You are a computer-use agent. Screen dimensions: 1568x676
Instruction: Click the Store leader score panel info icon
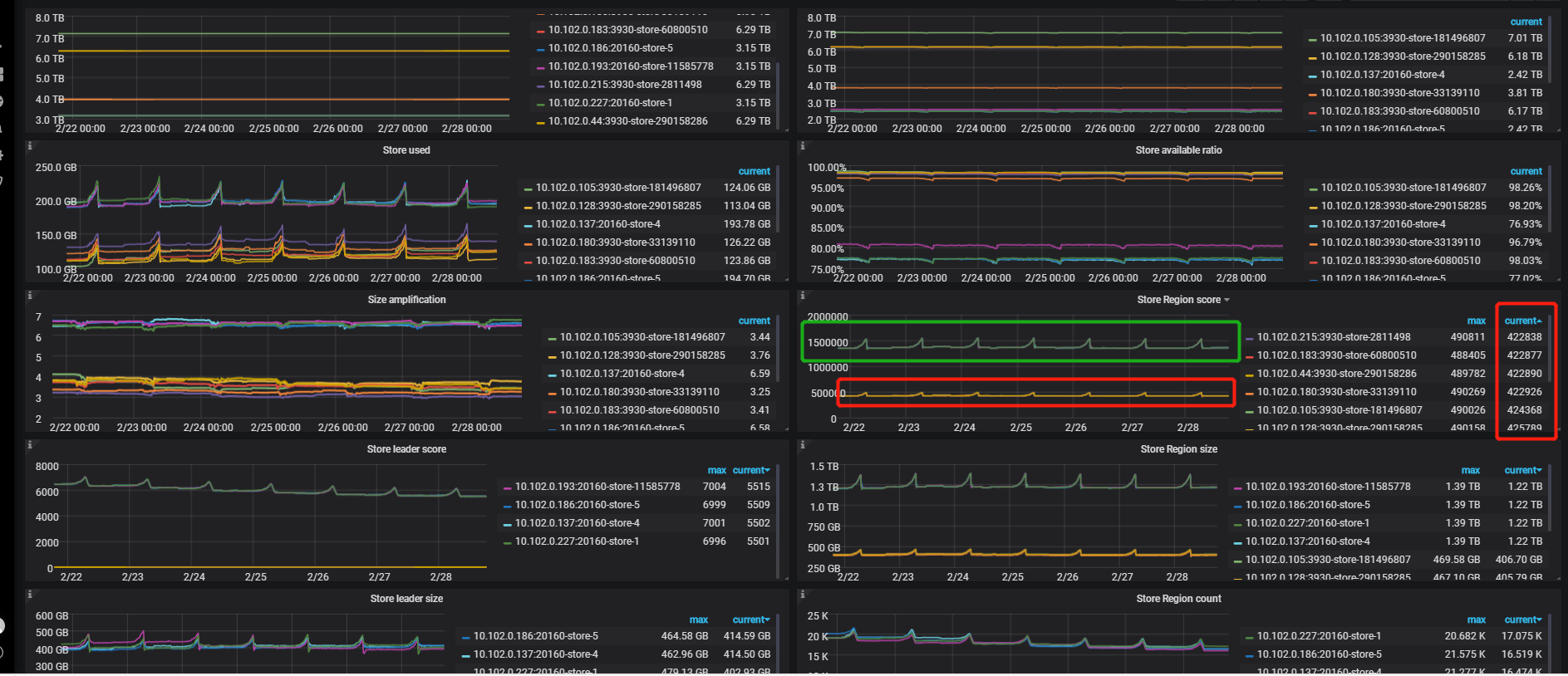30,445
